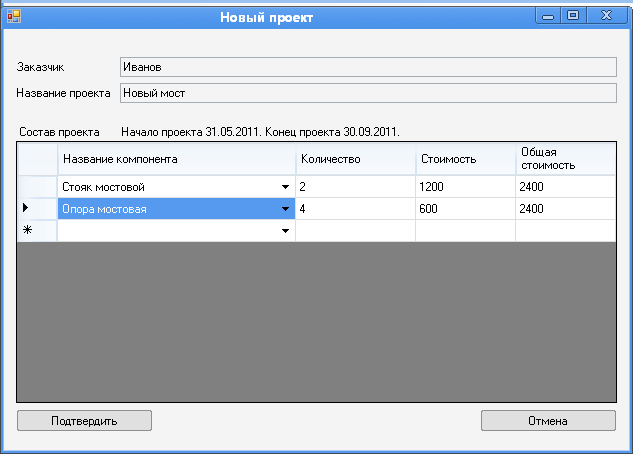Click the asterisk new-row header
Viewport: 633px width, 454px height.
[x=38, y=231]
